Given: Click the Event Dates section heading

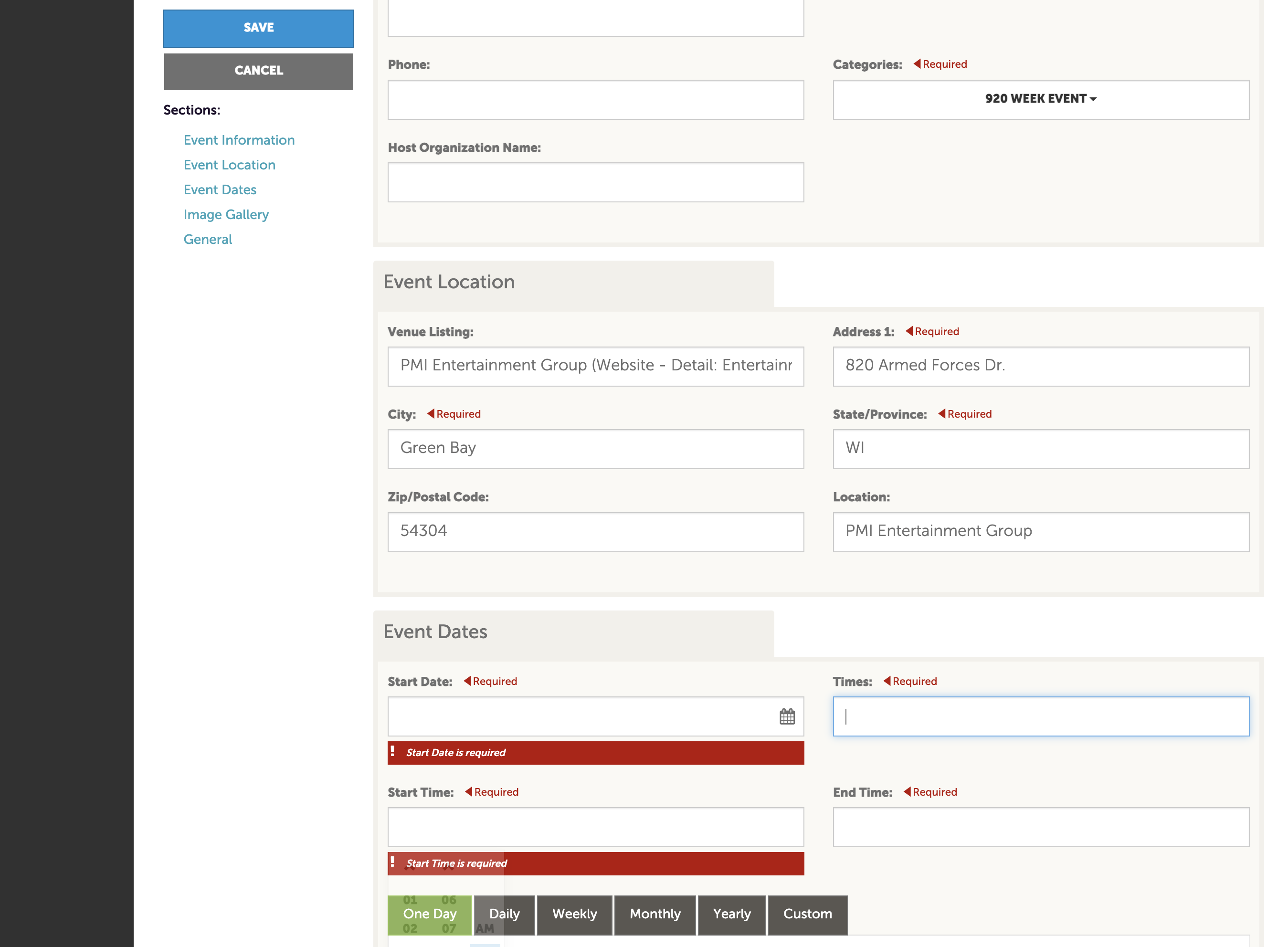Looking at the screenshot, I should click(x=435, y=631).
